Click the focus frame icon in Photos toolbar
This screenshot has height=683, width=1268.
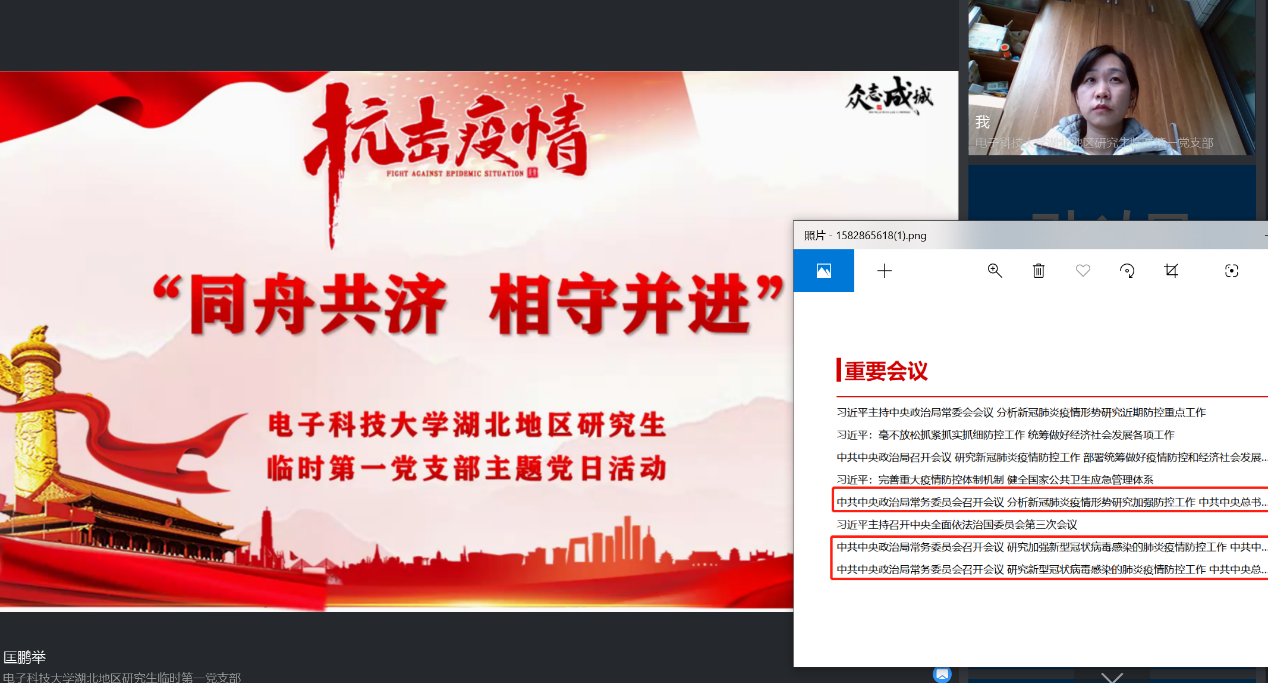point(1231,271)
